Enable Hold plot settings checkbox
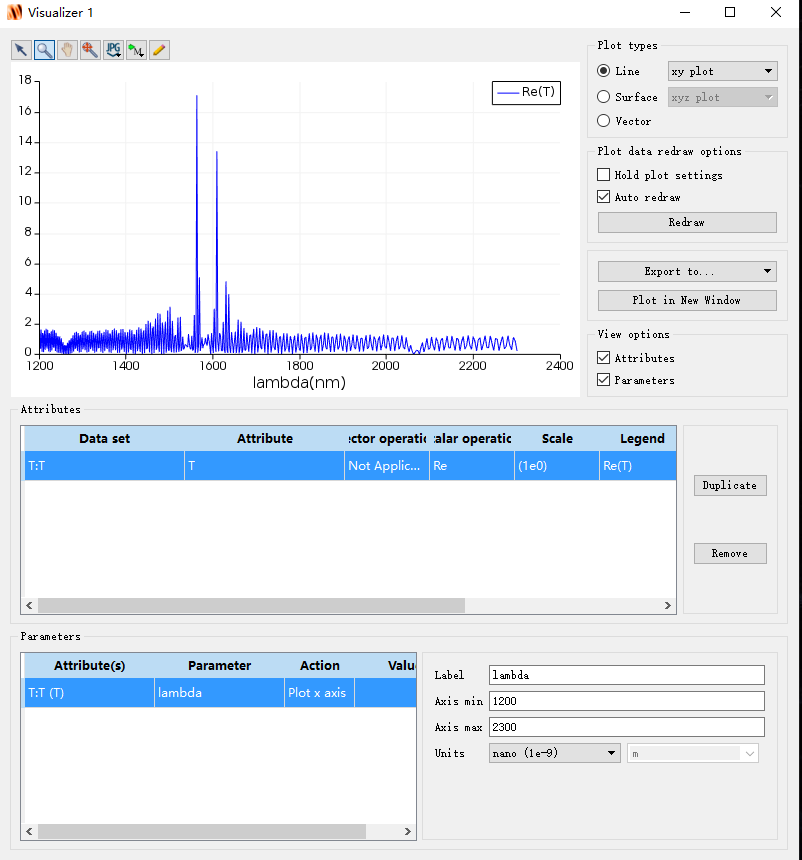This screenshot has height=860, width=802. click(x=603, y=175)
